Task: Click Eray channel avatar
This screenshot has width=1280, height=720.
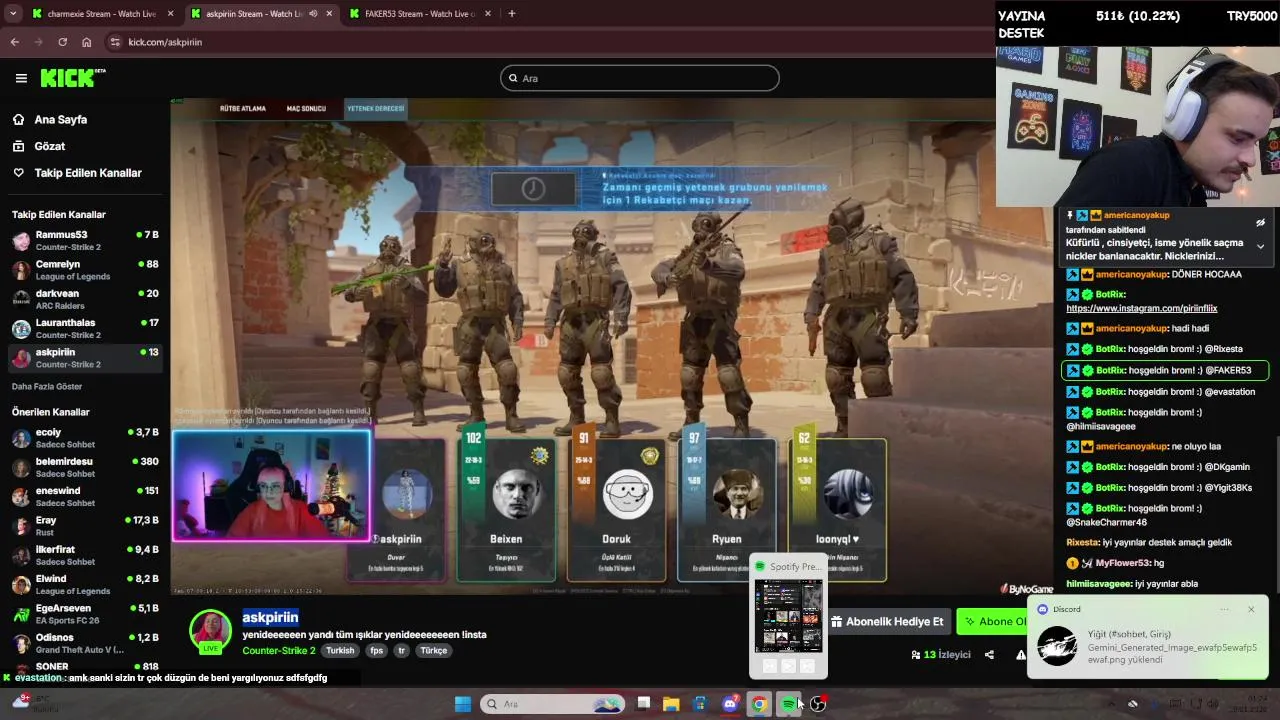Action: click(x=21, y=526)
